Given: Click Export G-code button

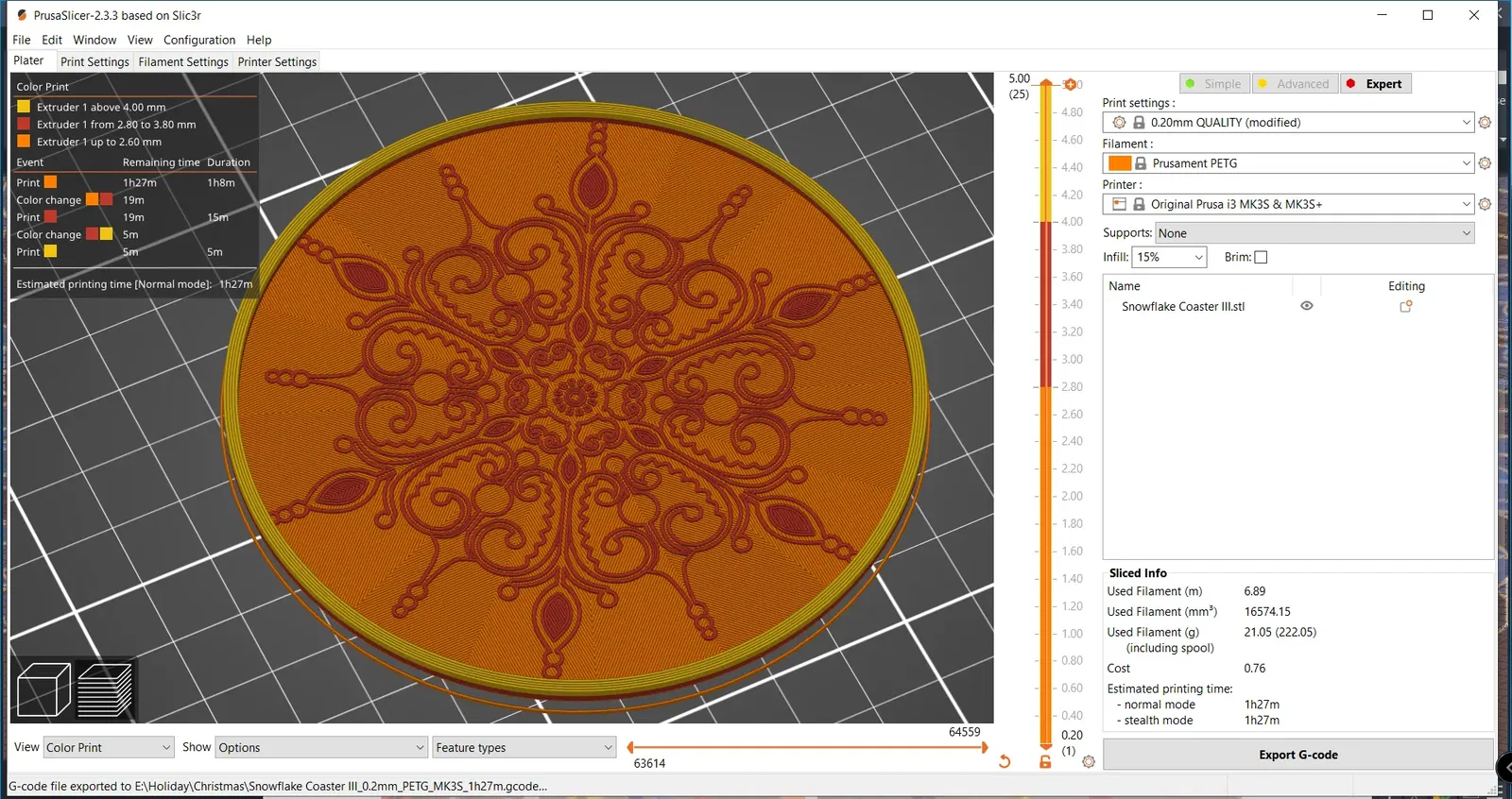Looking at the screenshot, I should (1297, 755).
